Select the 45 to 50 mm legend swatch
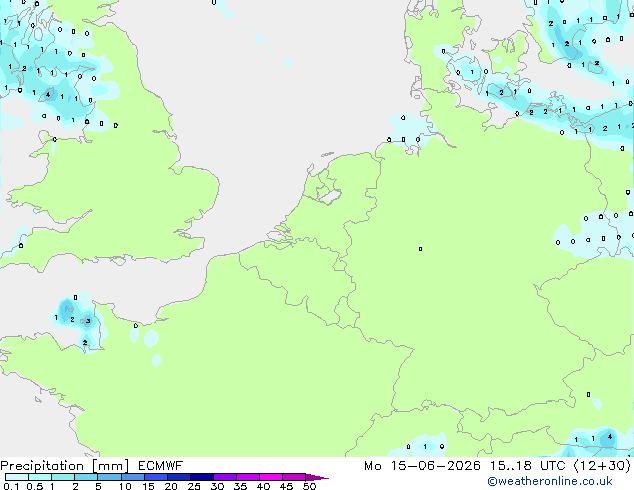 (294, 477)
